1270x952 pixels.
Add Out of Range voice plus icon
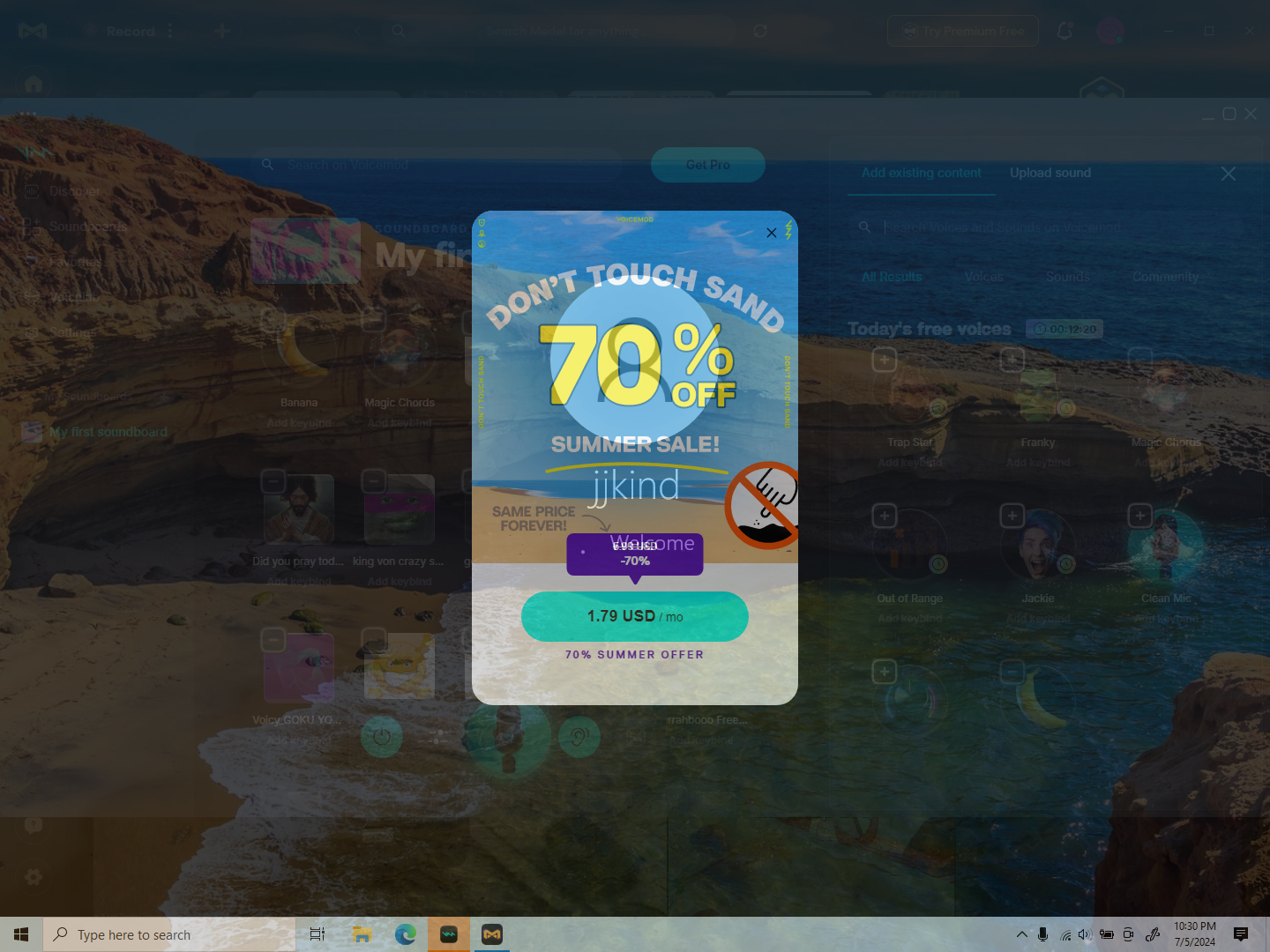click(885, 516)
